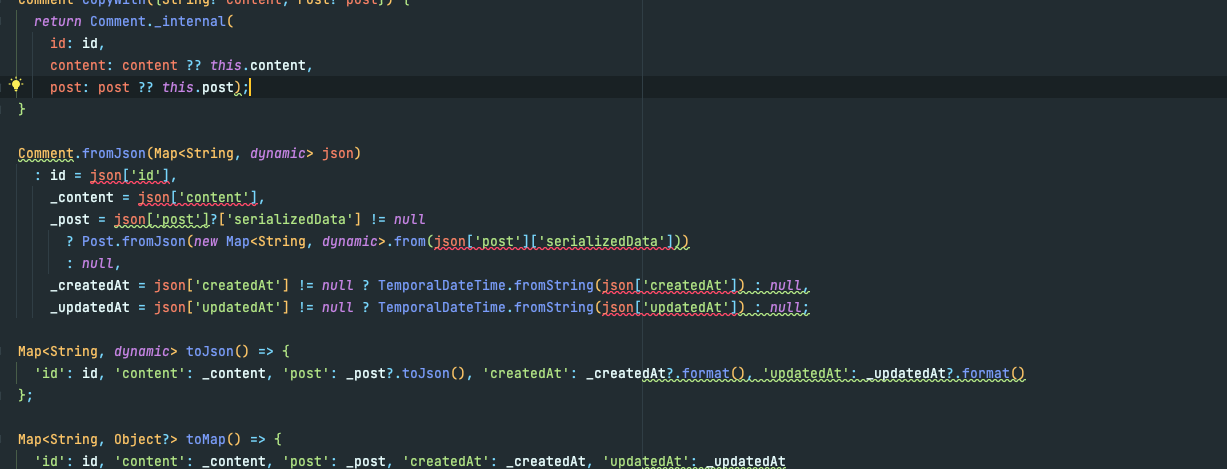Click 'Comment._internal(' in the return statement
Image resolution: width=1227 pixels, height=469 pixels.
point(162,21)
